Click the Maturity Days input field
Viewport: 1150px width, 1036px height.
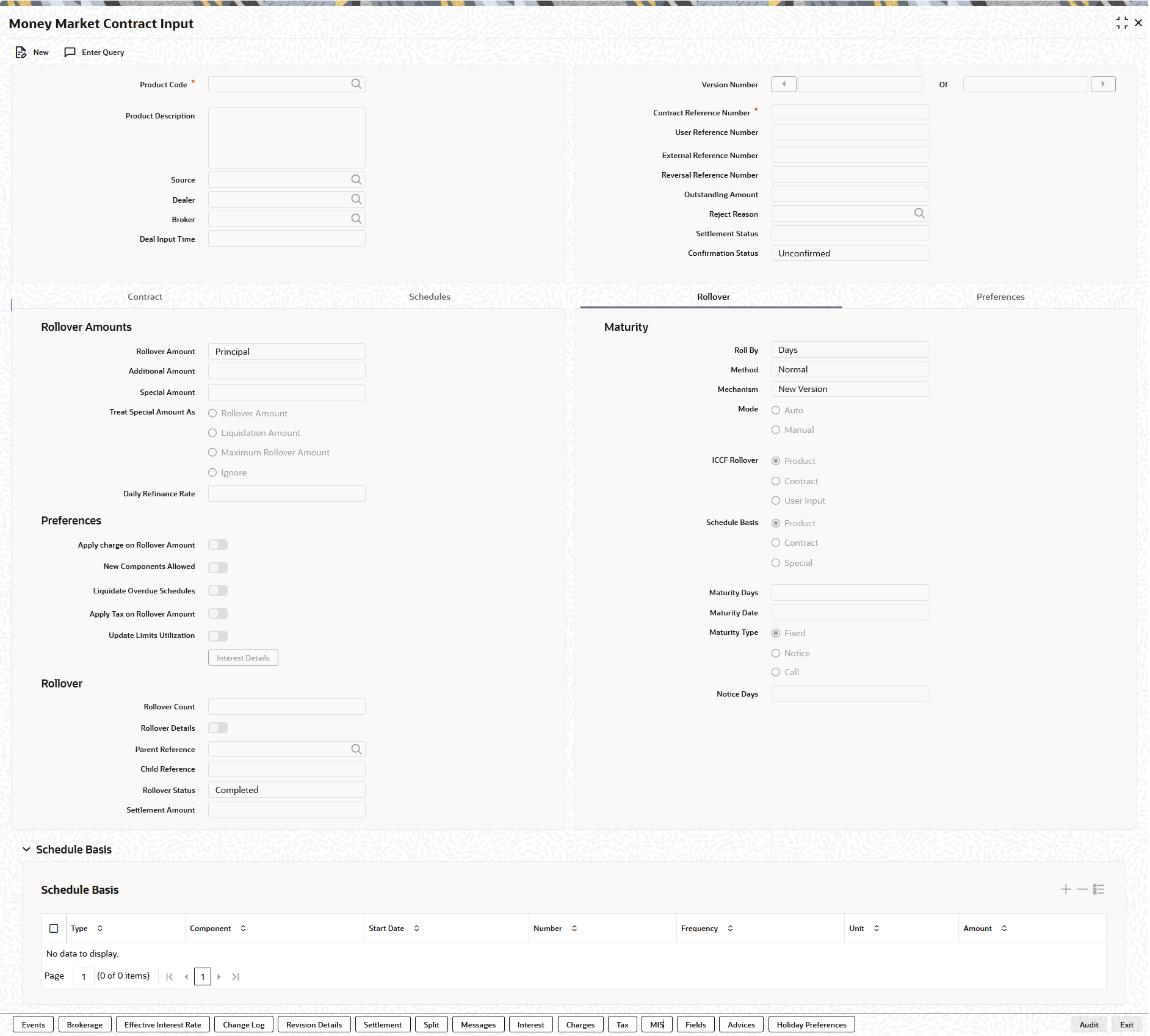850,593
